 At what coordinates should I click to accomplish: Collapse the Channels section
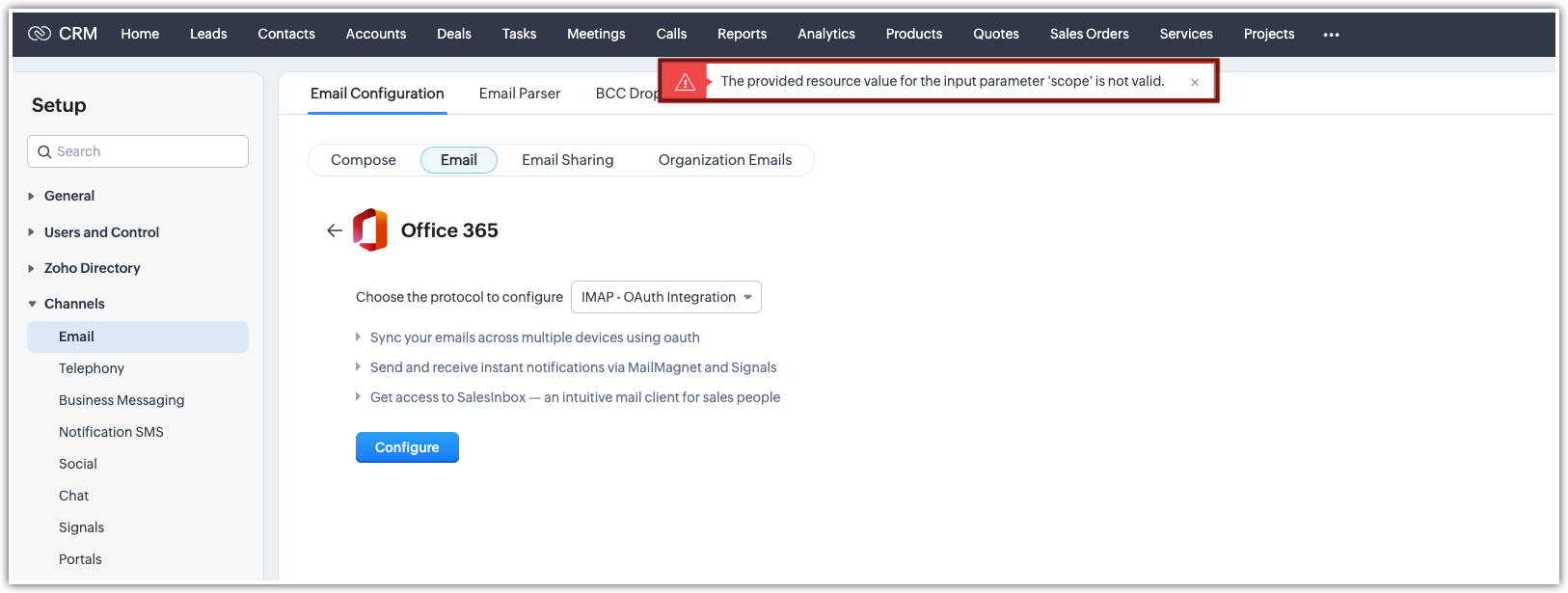coord(32,304)
